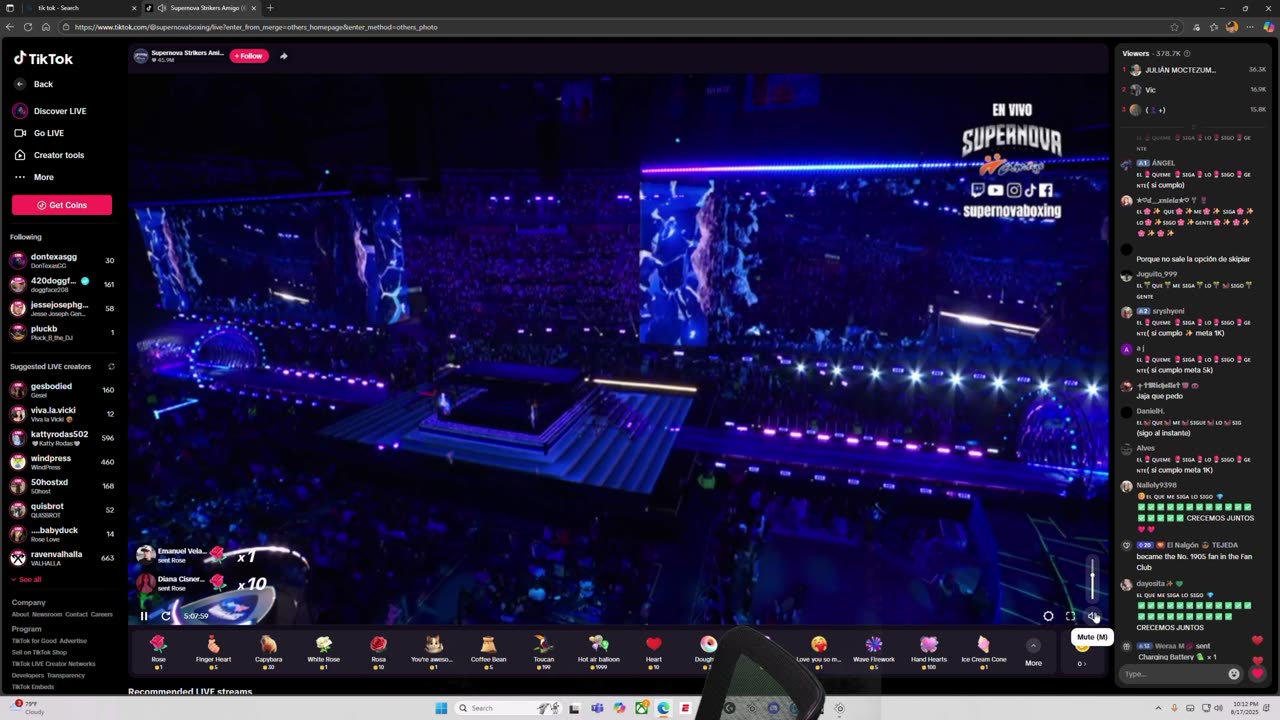Open 420doggface followed live channel
The height and width of the screenshot is (720, 1280).
click(x=62, y=285)
